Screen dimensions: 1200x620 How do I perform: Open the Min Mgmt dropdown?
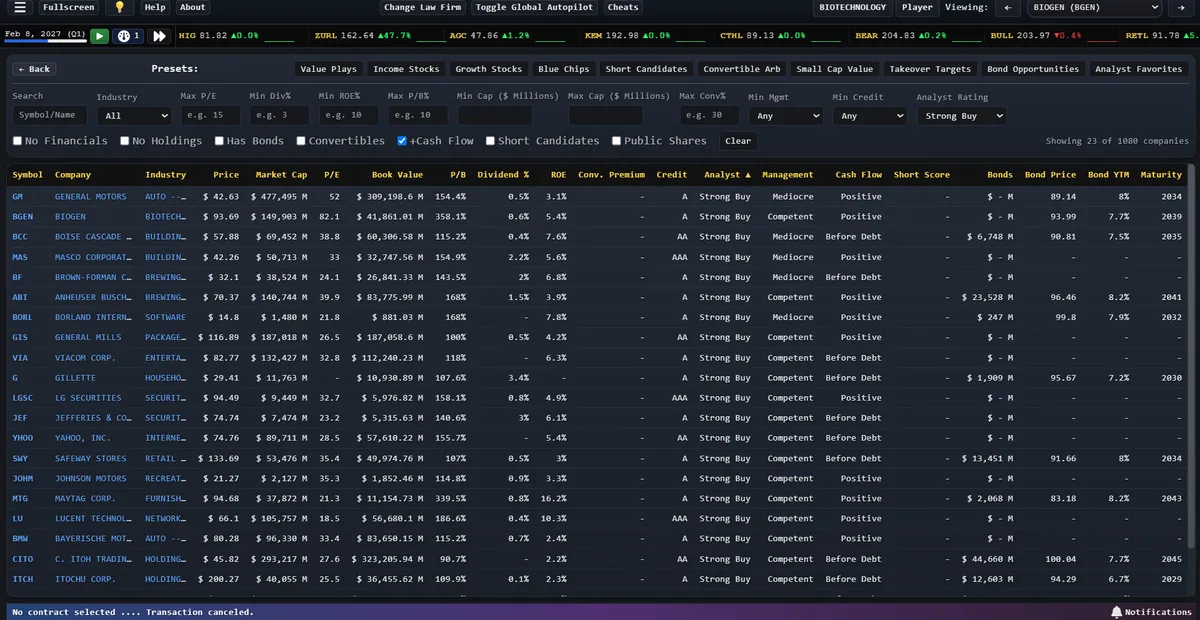785,116
